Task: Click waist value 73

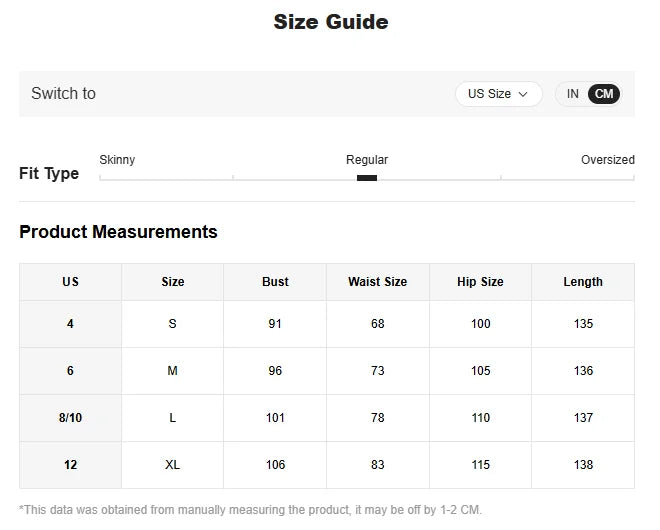Action: (x=378, y=371)
